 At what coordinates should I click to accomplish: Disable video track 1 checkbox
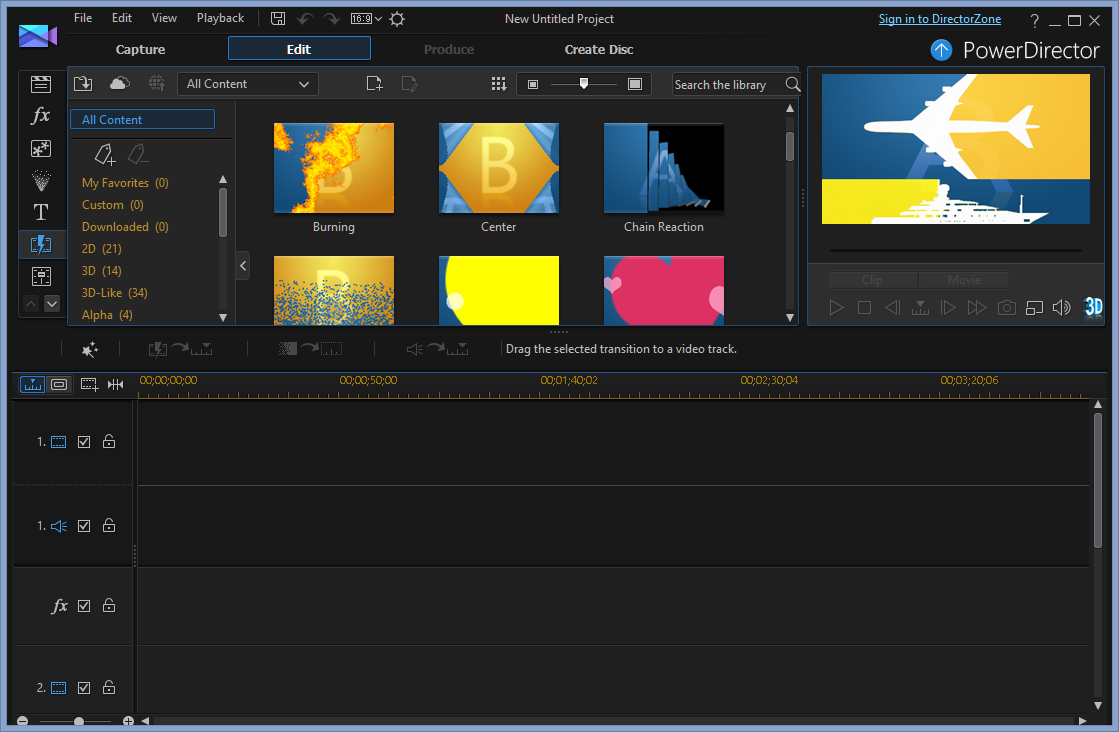84,442
